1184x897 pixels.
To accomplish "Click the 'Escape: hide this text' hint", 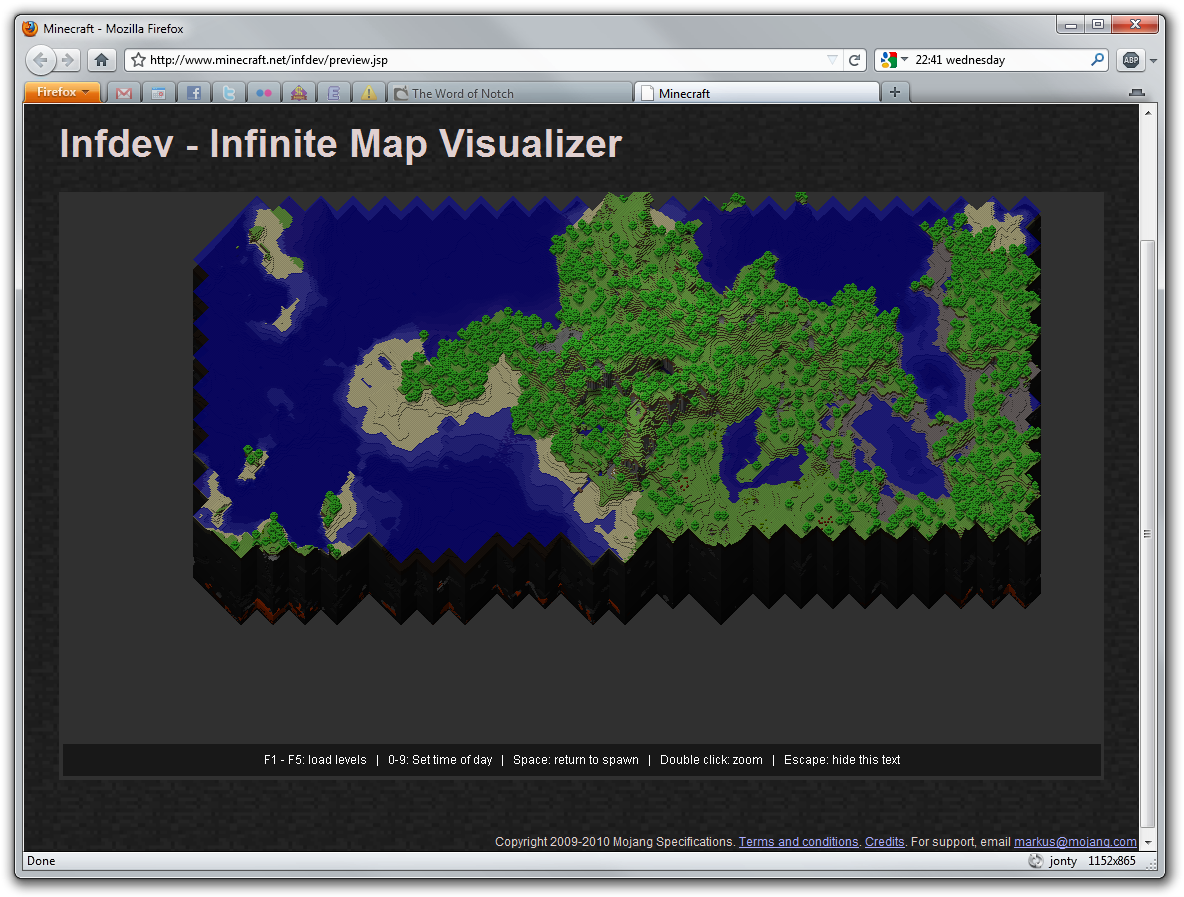I will (x=842, y=760).
